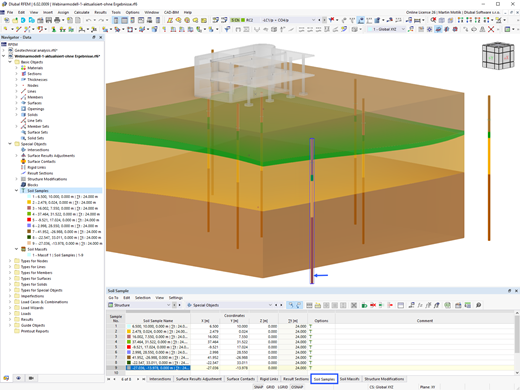Click the Soil Samples tree icon in navigator
This screenshot has height=390, width=520.
(23, 191)
